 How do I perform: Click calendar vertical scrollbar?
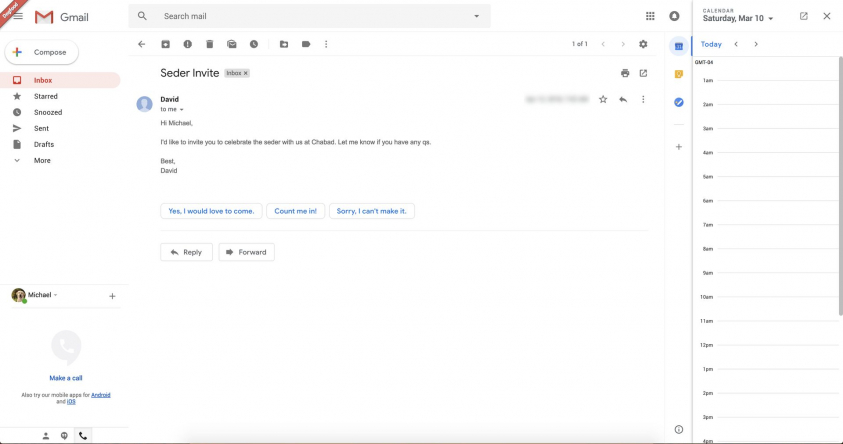840,186
